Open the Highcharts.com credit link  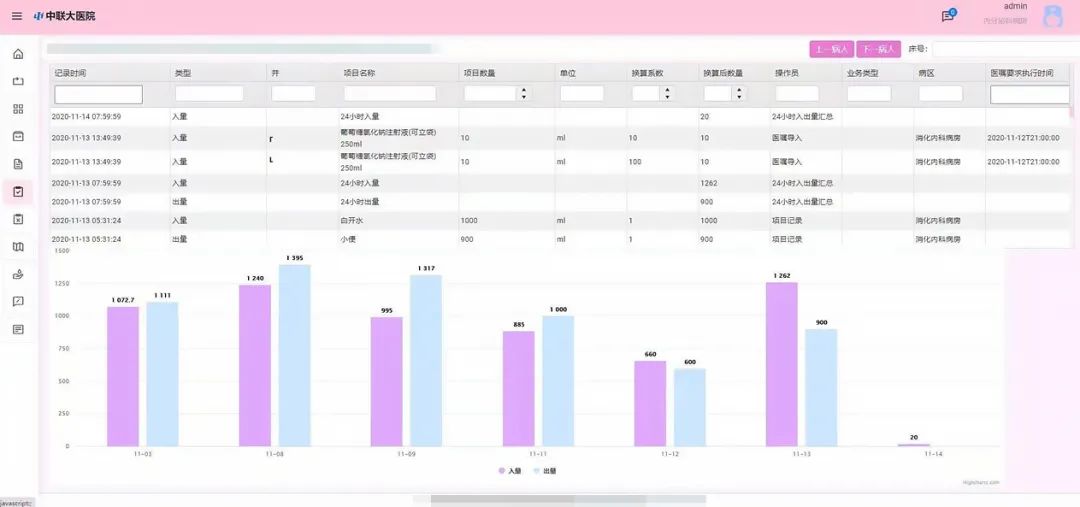981,483
